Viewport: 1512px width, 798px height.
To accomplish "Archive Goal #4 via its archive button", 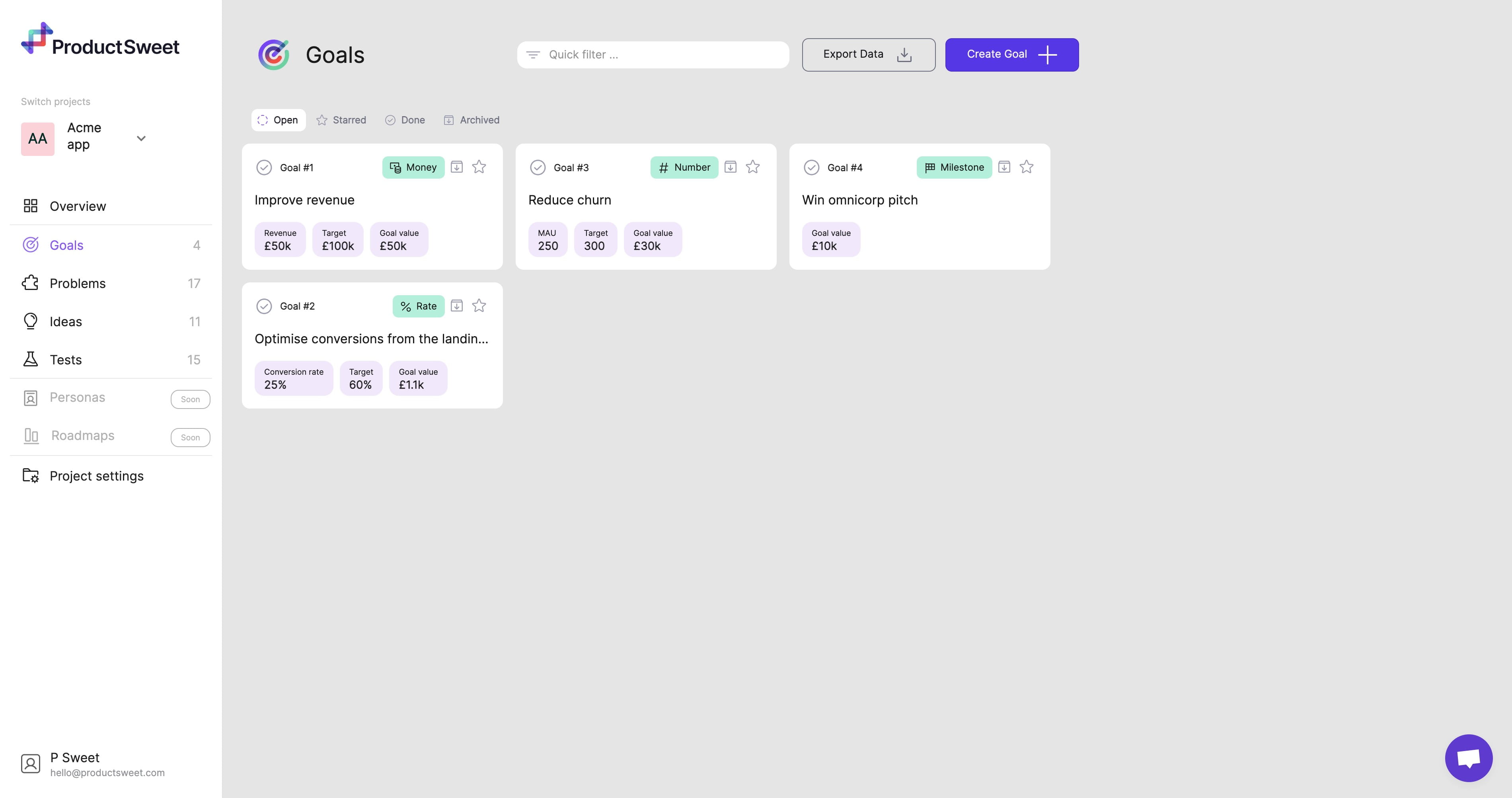I will [x=1004, y=167].
